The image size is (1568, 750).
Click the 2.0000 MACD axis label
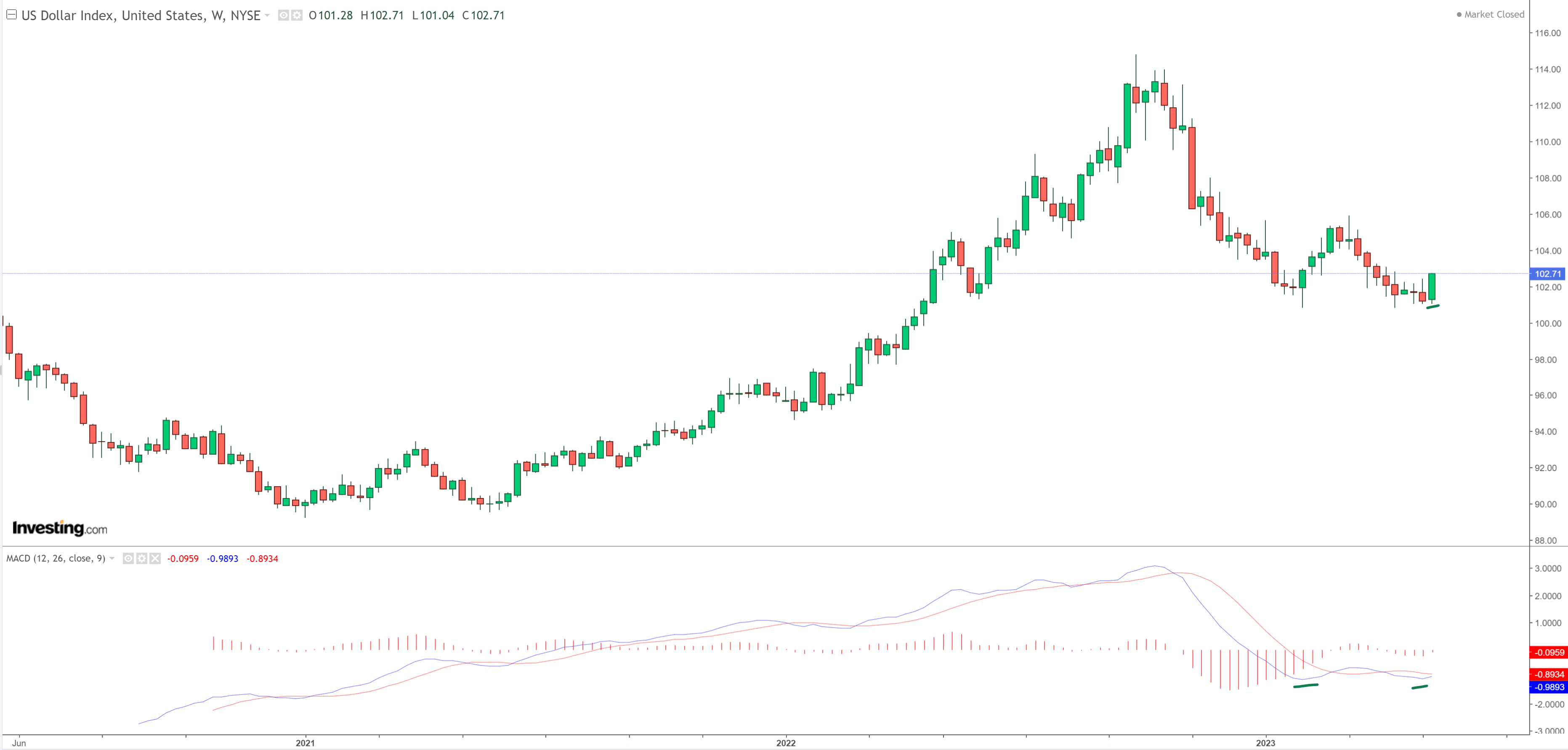click(1547, 596)
